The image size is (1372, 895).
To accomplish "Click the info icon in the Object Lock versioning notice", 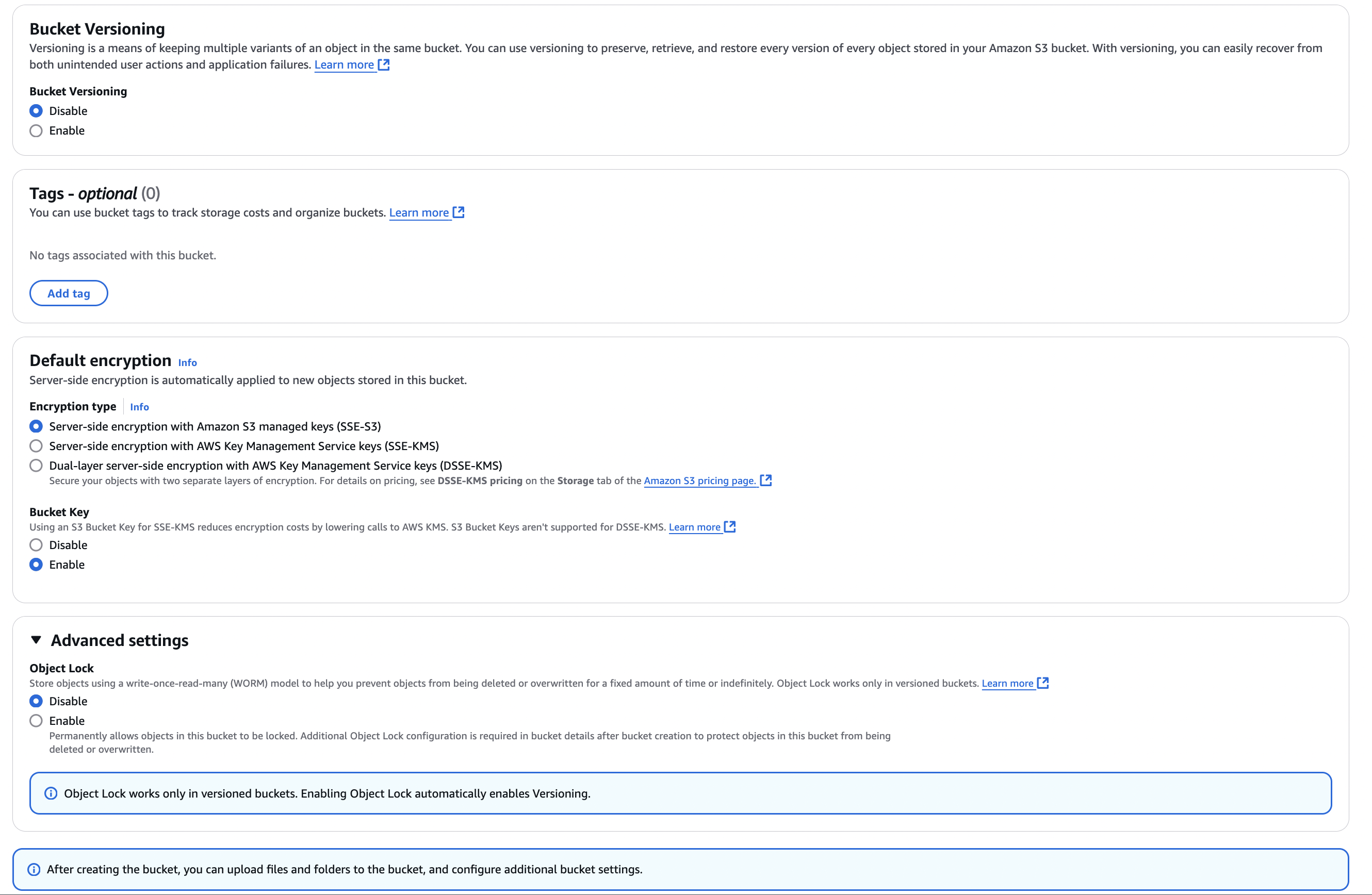I will [x=51, y=793].
